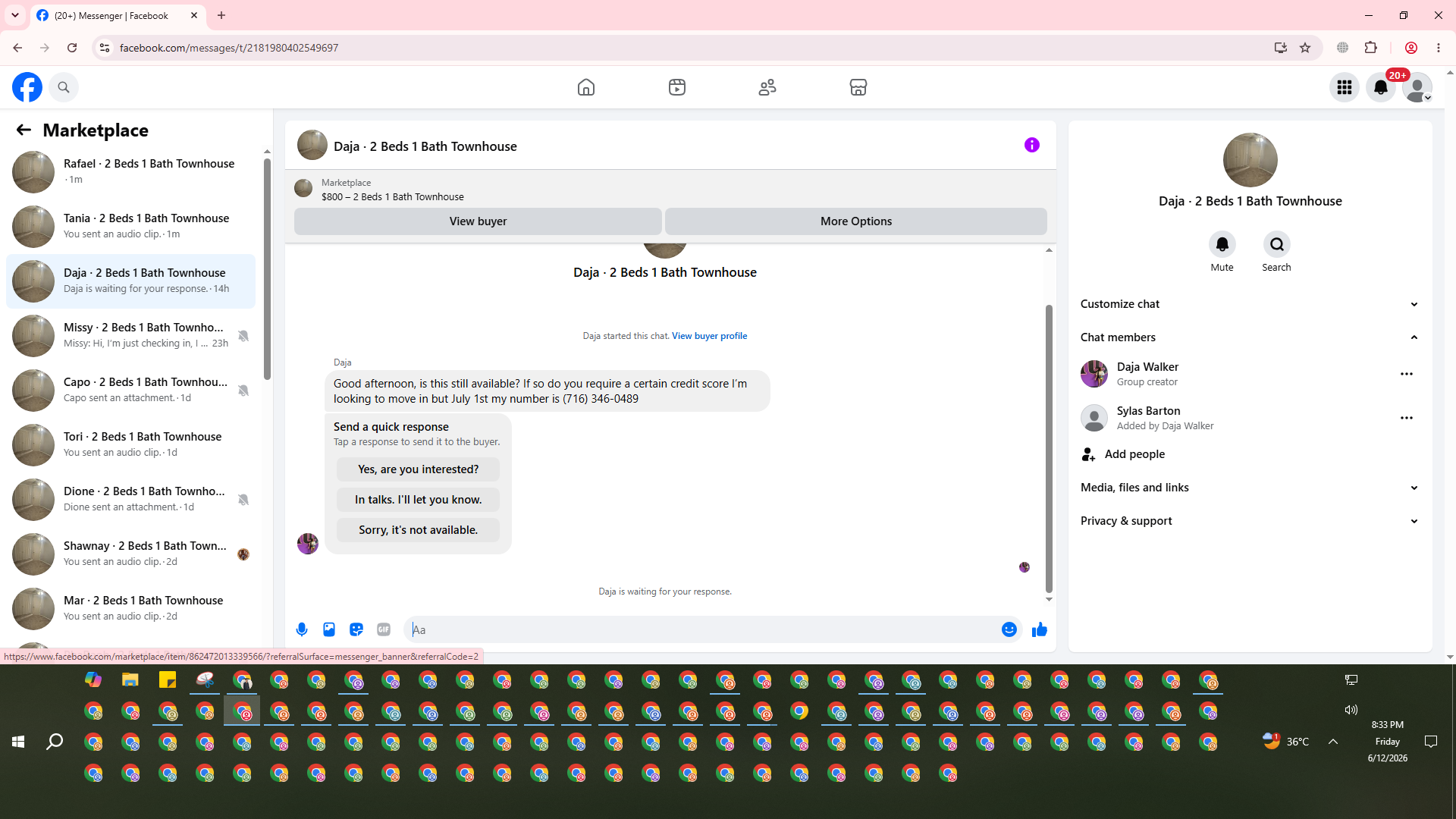Send a thumbs-up like

1040,629
